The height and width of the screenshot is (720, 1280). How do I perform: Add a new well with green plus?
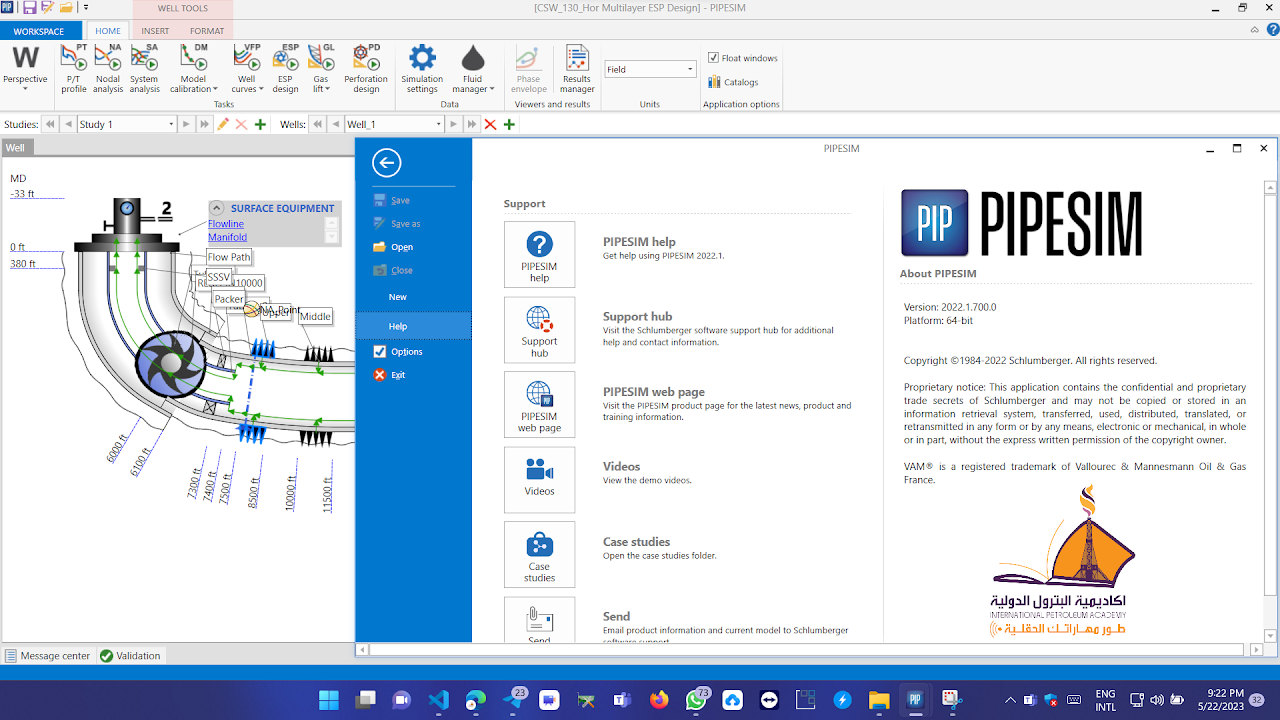(x=509, y=124)
